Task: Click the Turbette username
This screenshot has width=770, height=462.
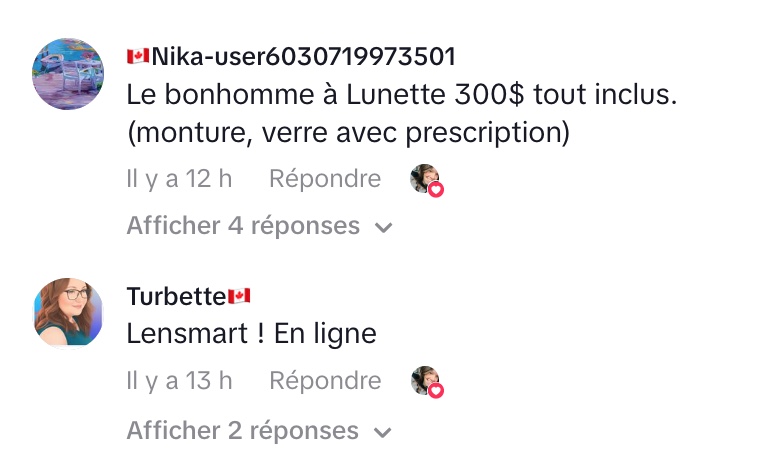Action: [176, 296]
